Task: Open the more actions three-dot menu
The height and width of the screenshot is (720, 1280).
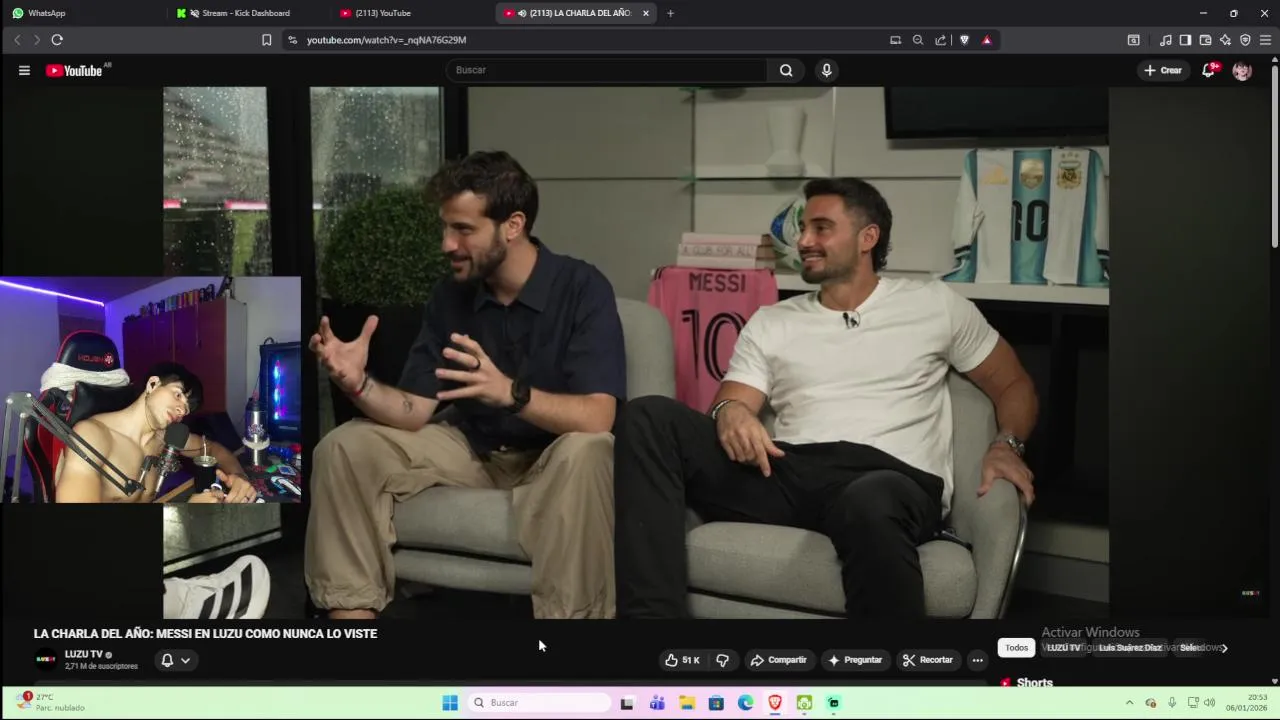Action: [x=977, y=660]
